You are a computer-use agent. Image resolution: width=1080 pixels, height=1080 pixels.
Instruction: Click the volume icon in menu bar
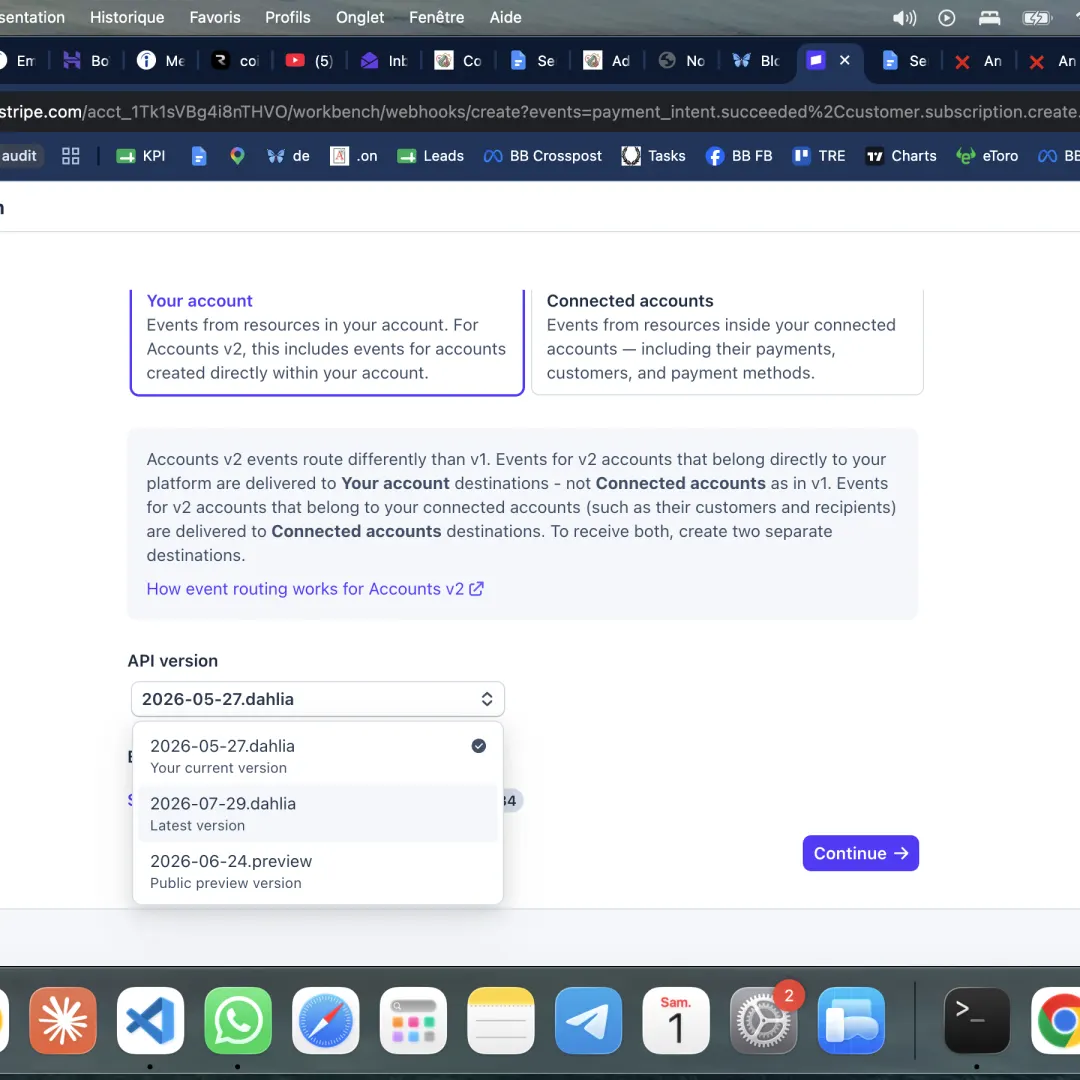904,18
